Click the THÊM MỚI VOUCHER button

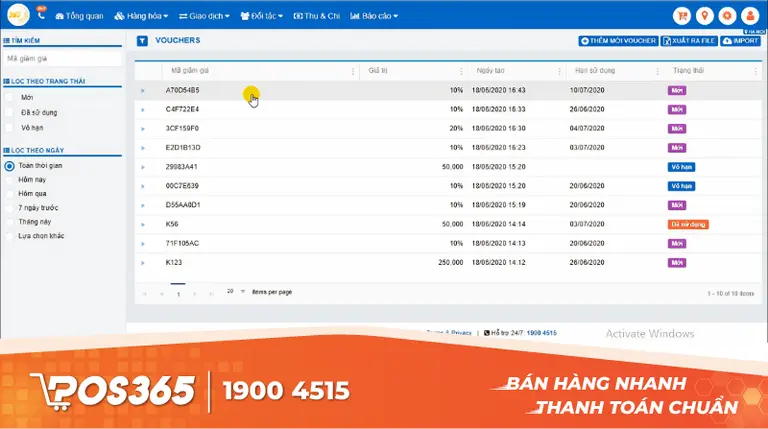pos(619,41)
